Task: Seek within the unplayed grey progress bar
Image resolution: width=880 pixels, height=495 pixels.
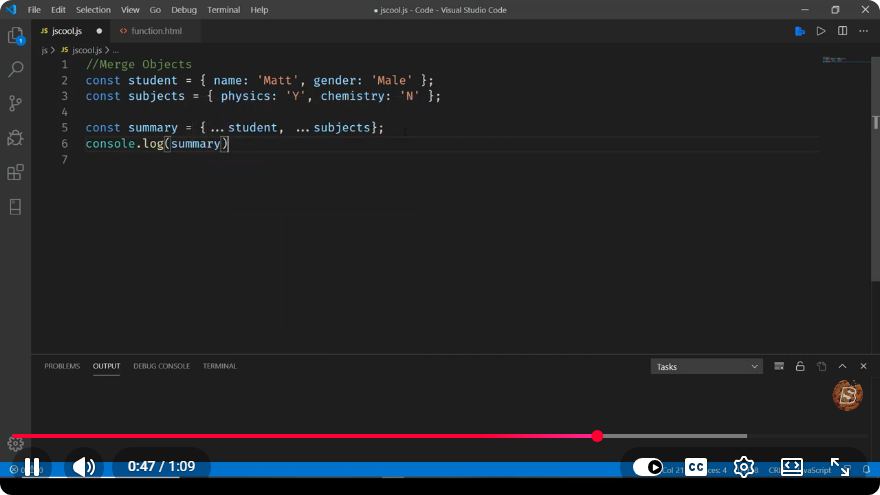Action: point(675,436)
